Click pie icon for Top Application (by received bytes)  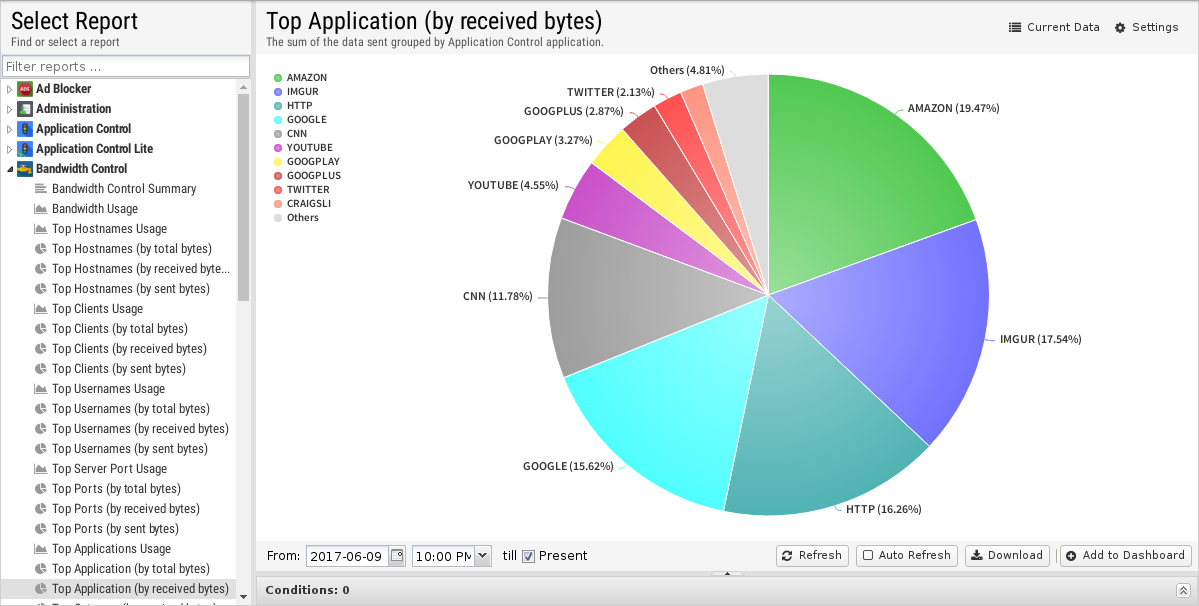pyautogui.click(x=41, y=588)
